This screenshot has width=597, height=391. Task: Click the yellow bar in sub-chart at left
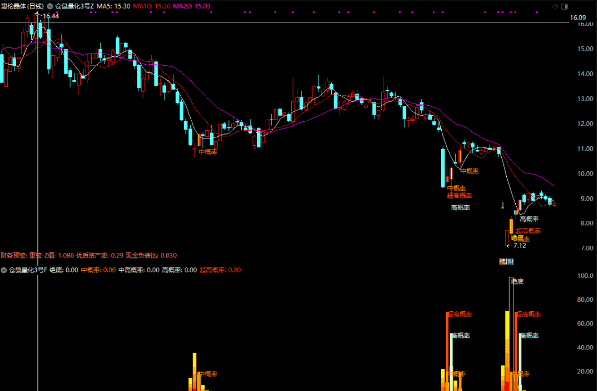(x=195, y=372)
